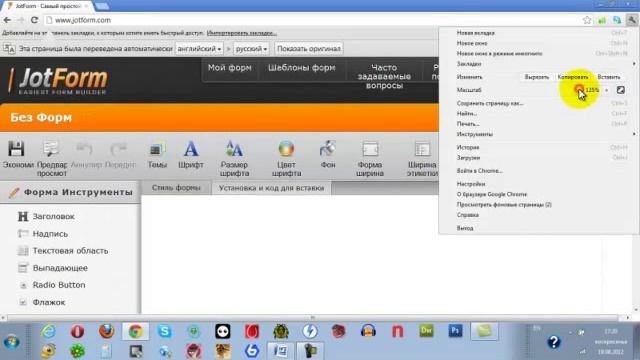Open the form preview (Предвар просмот) icon
Screen dimensions: 640x360
51,149
